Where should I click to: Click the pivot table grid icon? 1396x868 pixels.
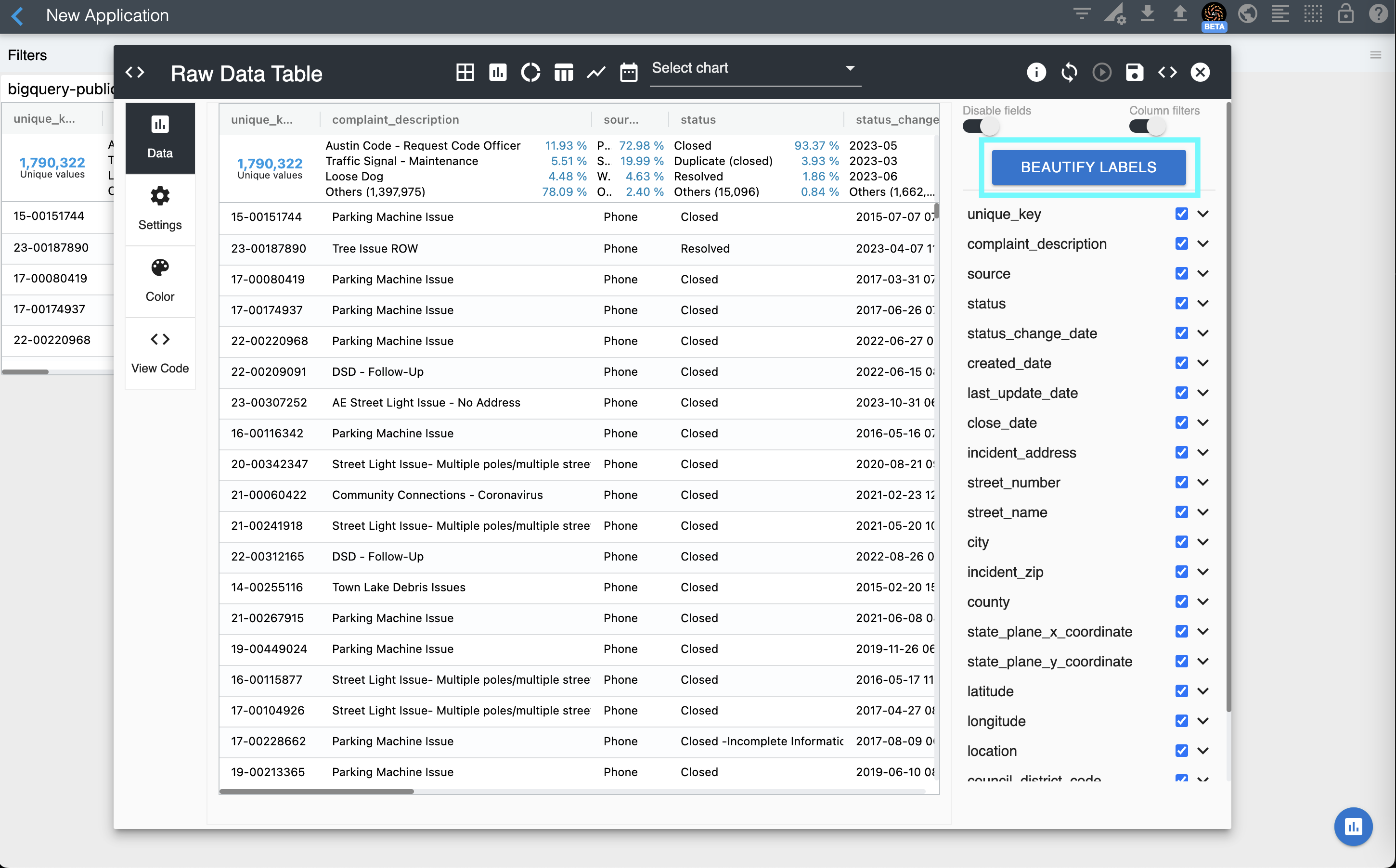coord(465,72)
